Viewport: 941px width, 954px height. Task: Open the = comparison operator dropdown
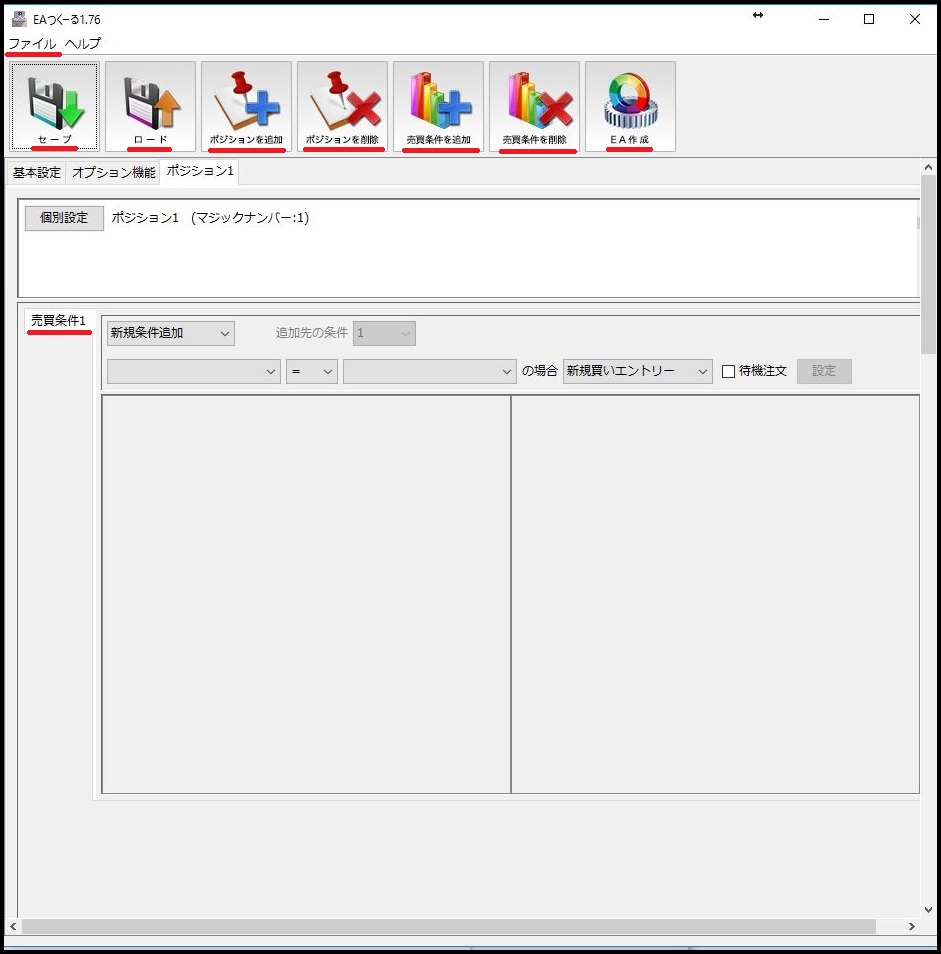311,371
